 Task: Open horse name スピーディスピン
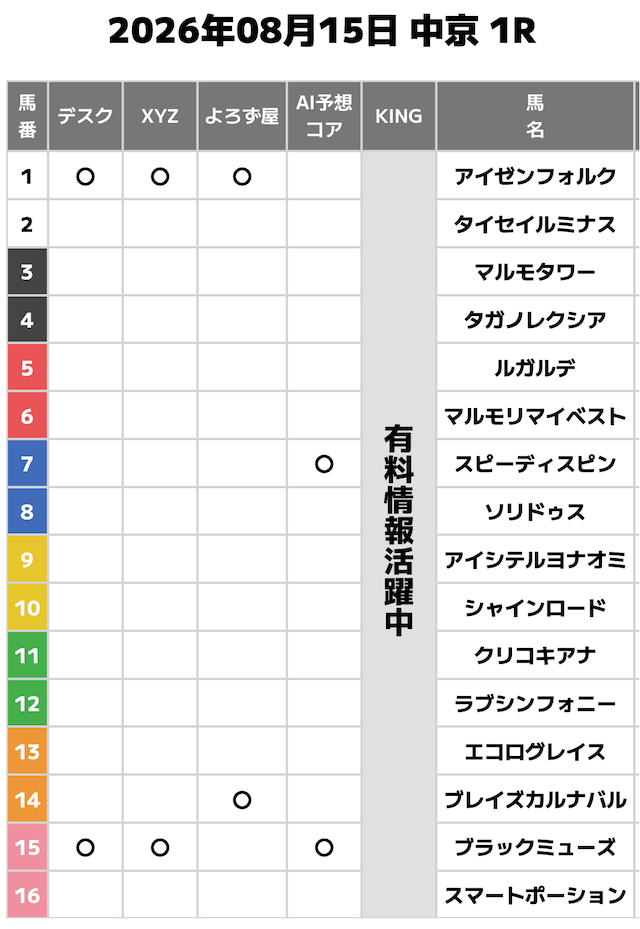coord(535,464)
